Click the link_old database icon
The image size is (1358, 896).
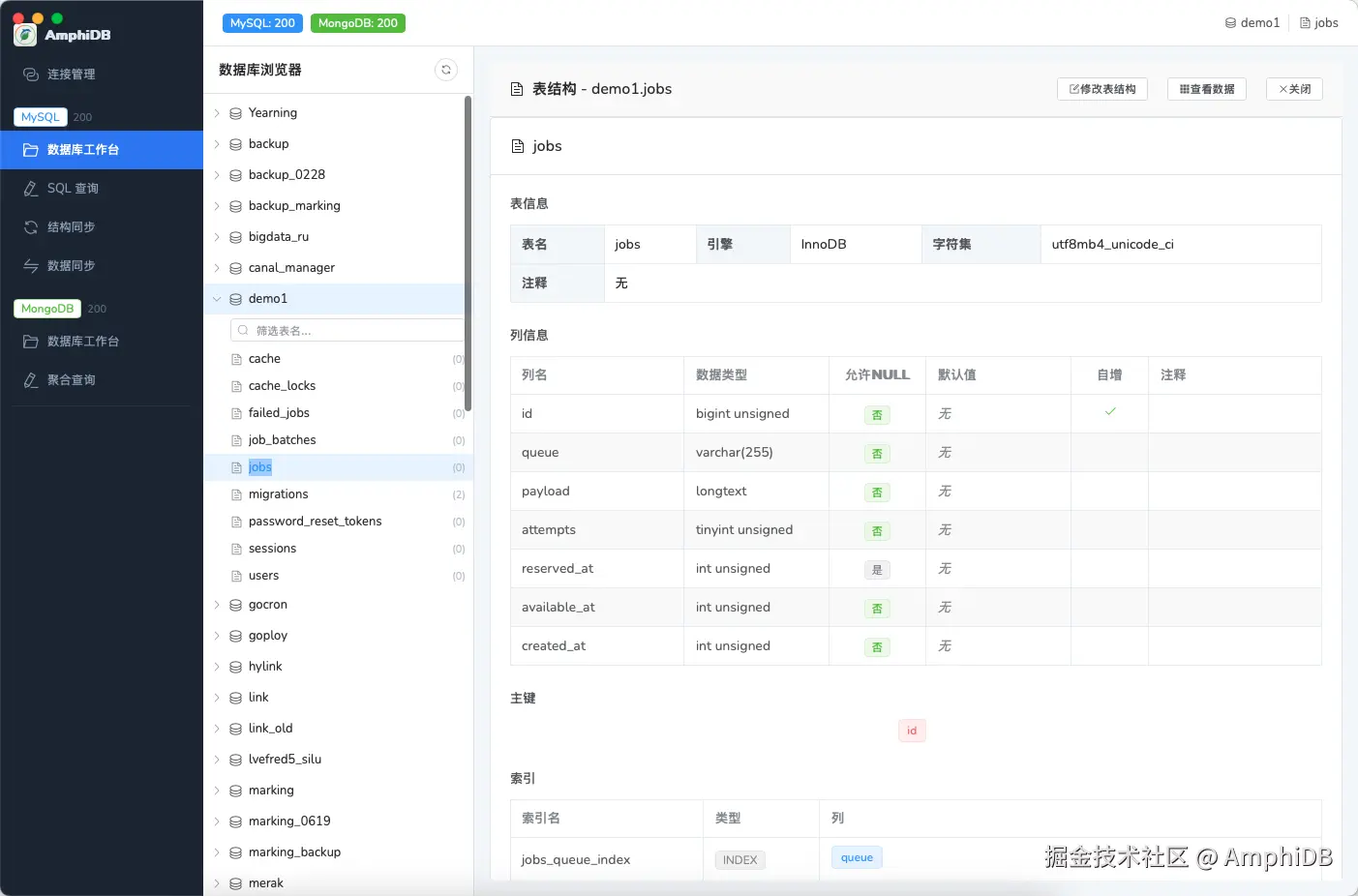tap(235, 729)
